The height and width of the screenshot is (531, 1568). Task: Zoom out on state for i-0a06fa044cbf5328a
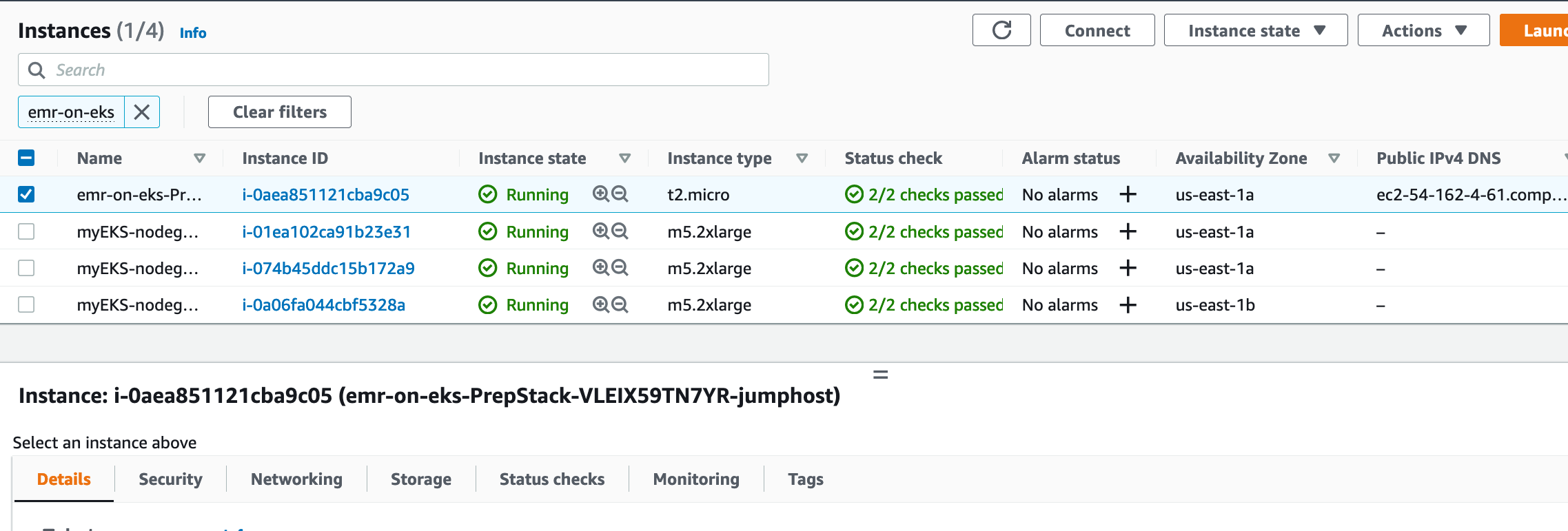pos(620,304)
